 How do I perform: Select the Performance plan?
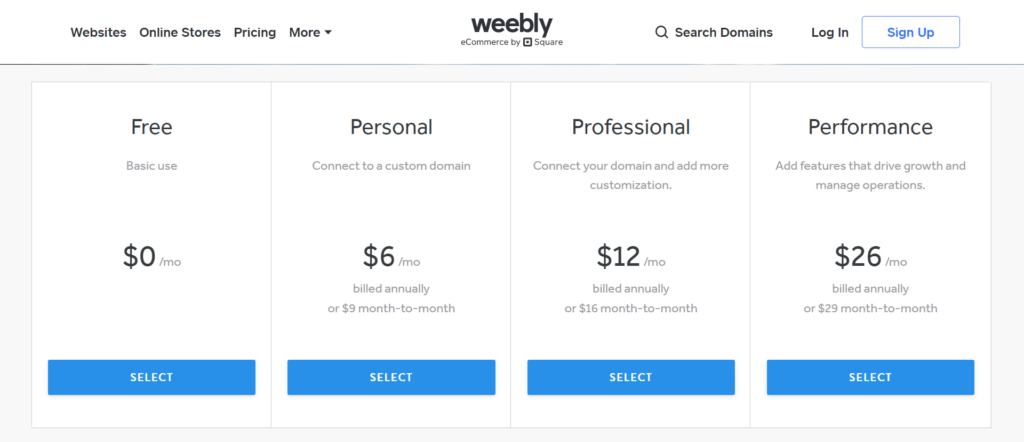pos(870,377)
